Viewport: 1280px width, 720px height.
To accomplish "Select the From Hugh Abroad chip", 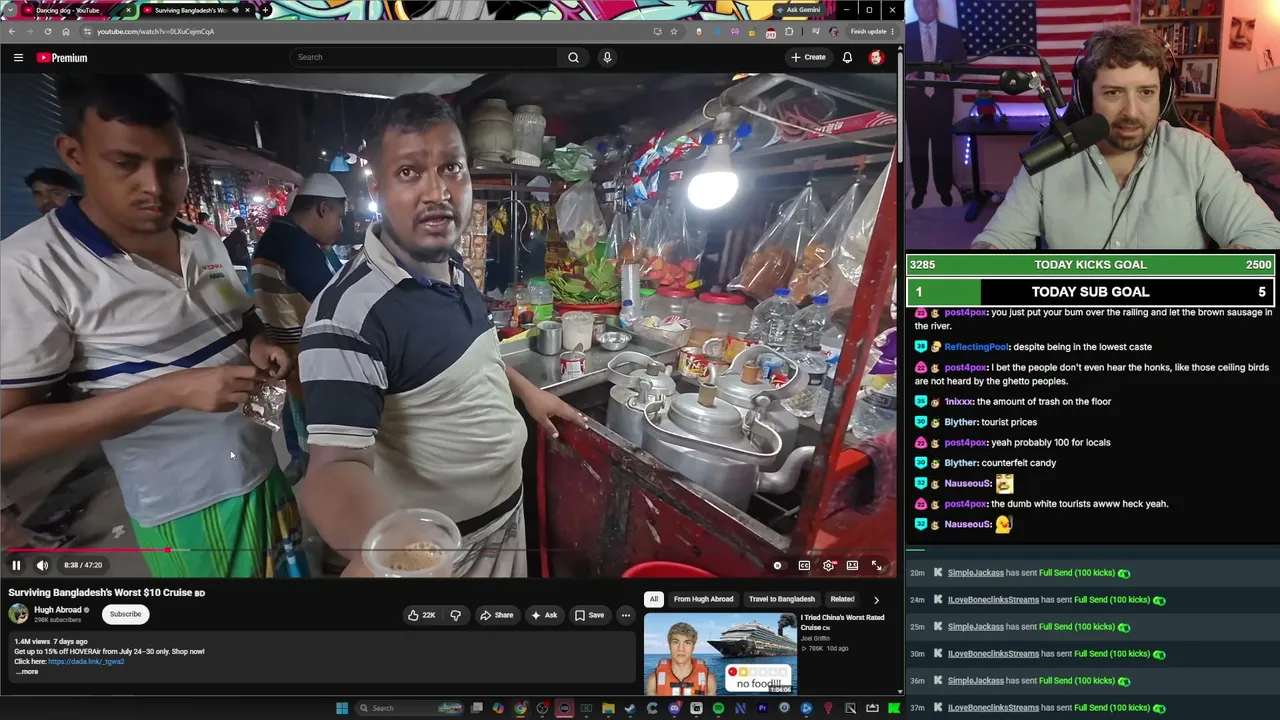I will coord(703,599).
